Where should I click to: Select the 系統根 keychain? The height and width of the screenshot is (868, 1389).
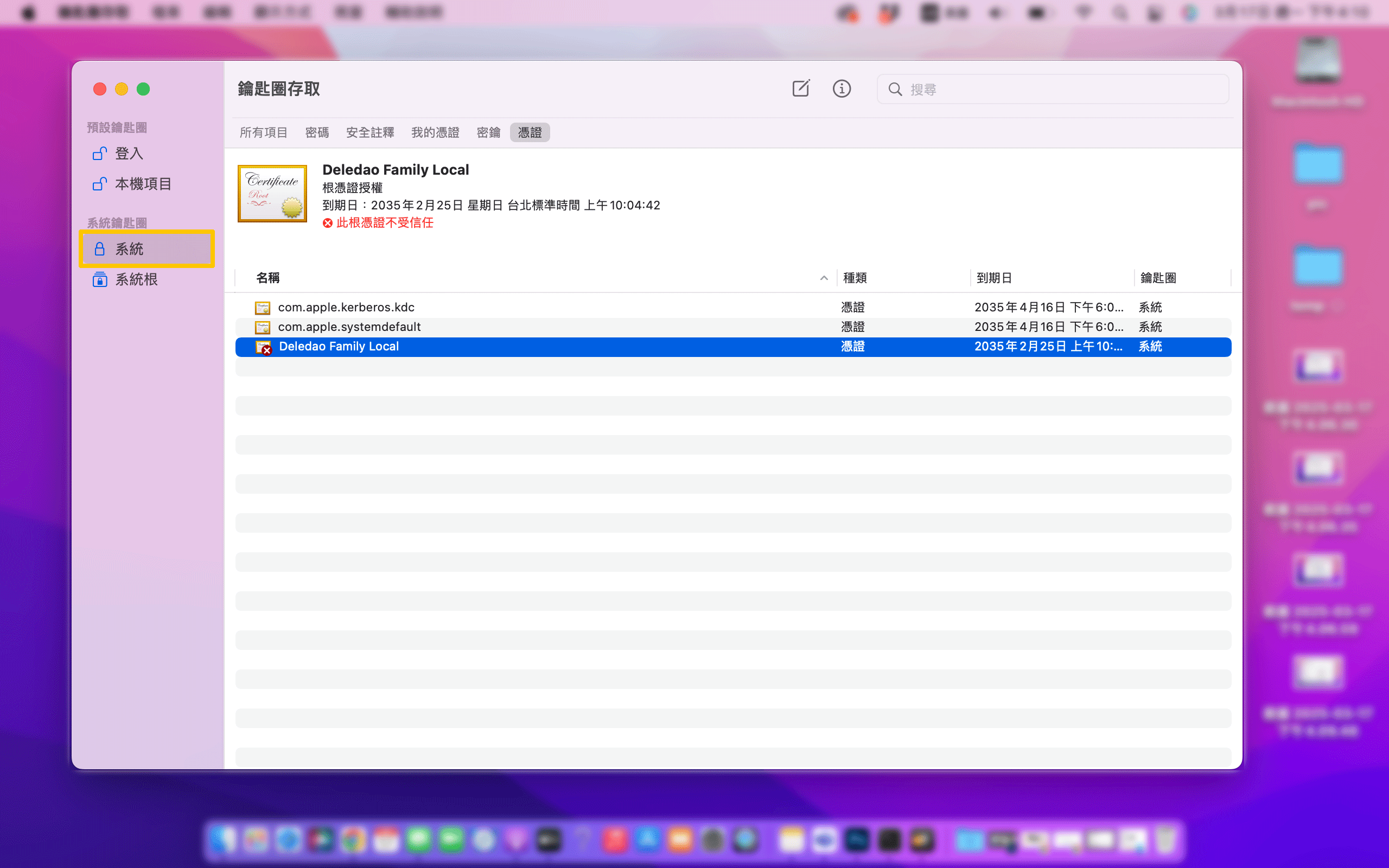tap(147, 279)
